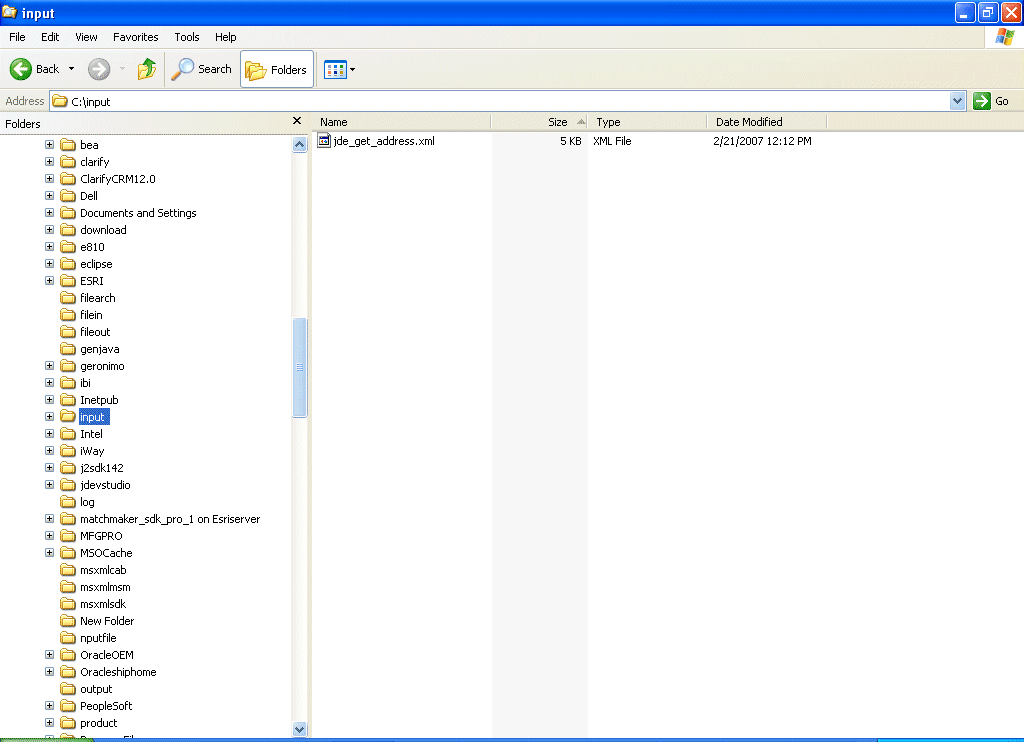Viewport: 1024px width, 742px height.
Task: Open the Favorites menu
Action: pos(135,37)
